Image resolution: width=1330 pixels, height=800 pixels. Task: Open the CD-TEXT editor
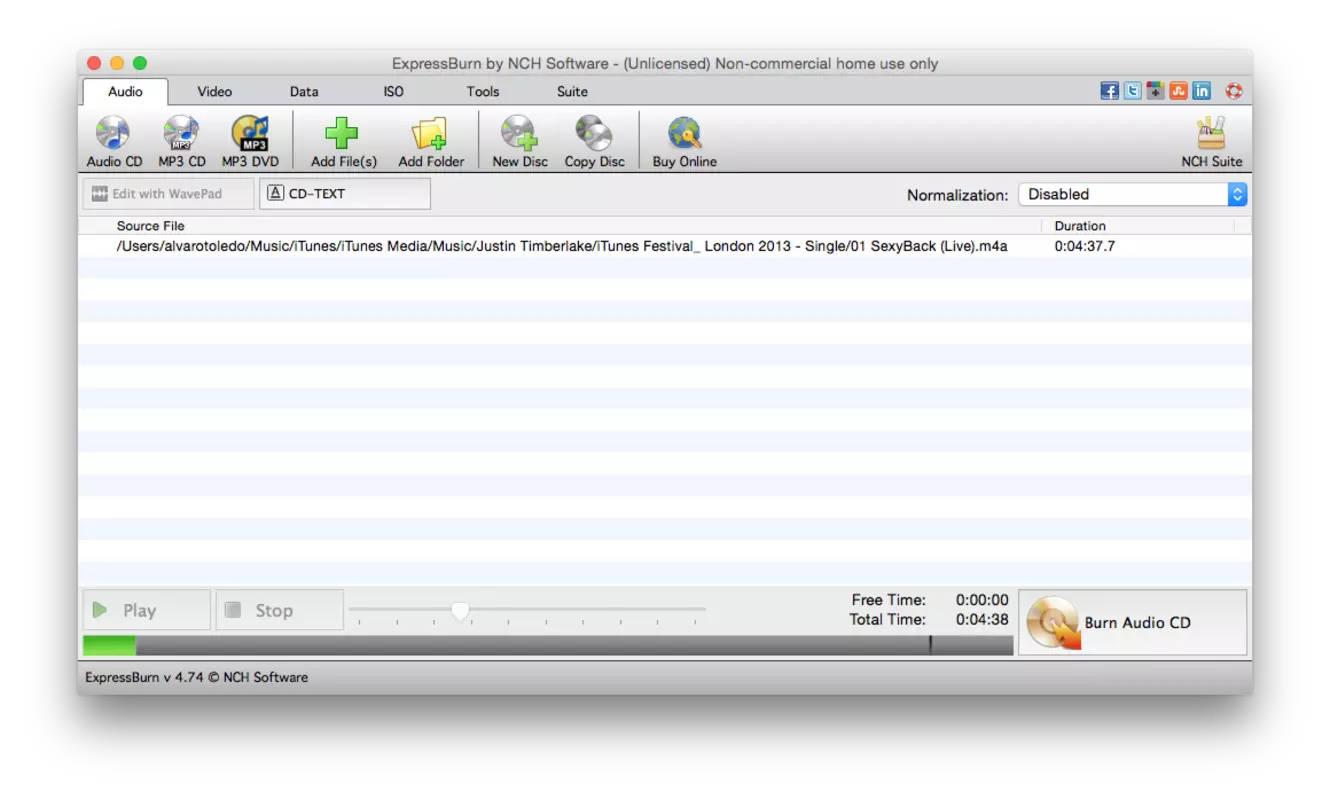click(345, 194)
